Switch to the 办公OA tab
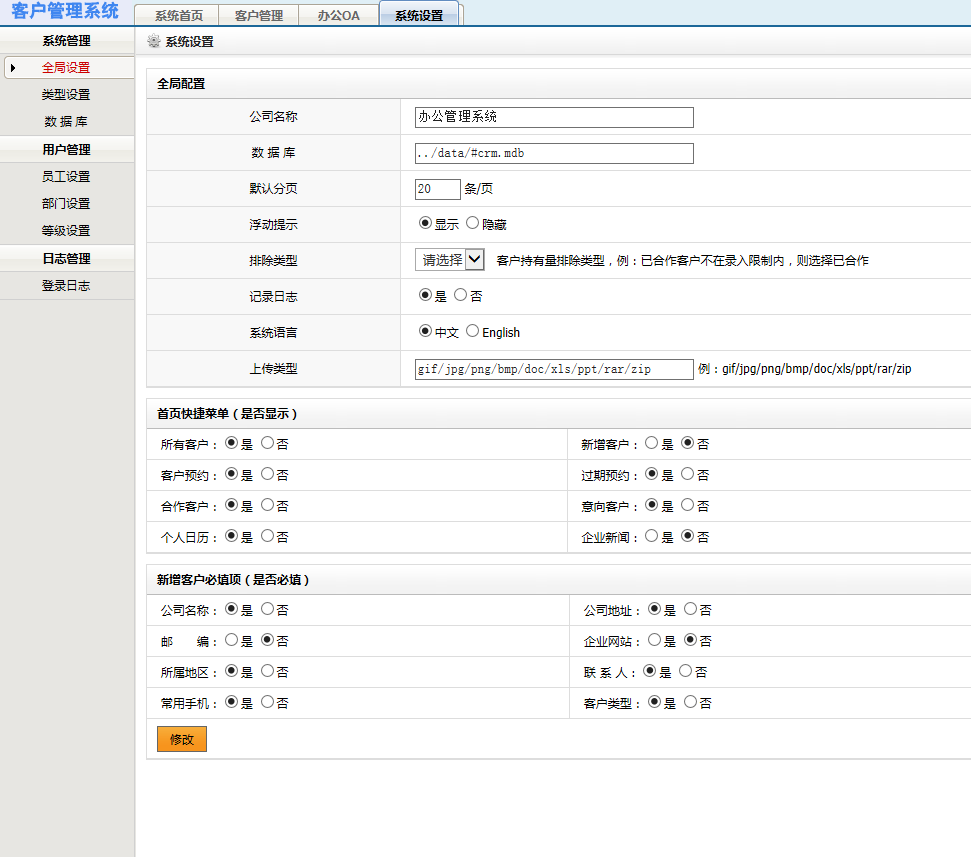This screenshot has height=857, width=971. (339, 15)
